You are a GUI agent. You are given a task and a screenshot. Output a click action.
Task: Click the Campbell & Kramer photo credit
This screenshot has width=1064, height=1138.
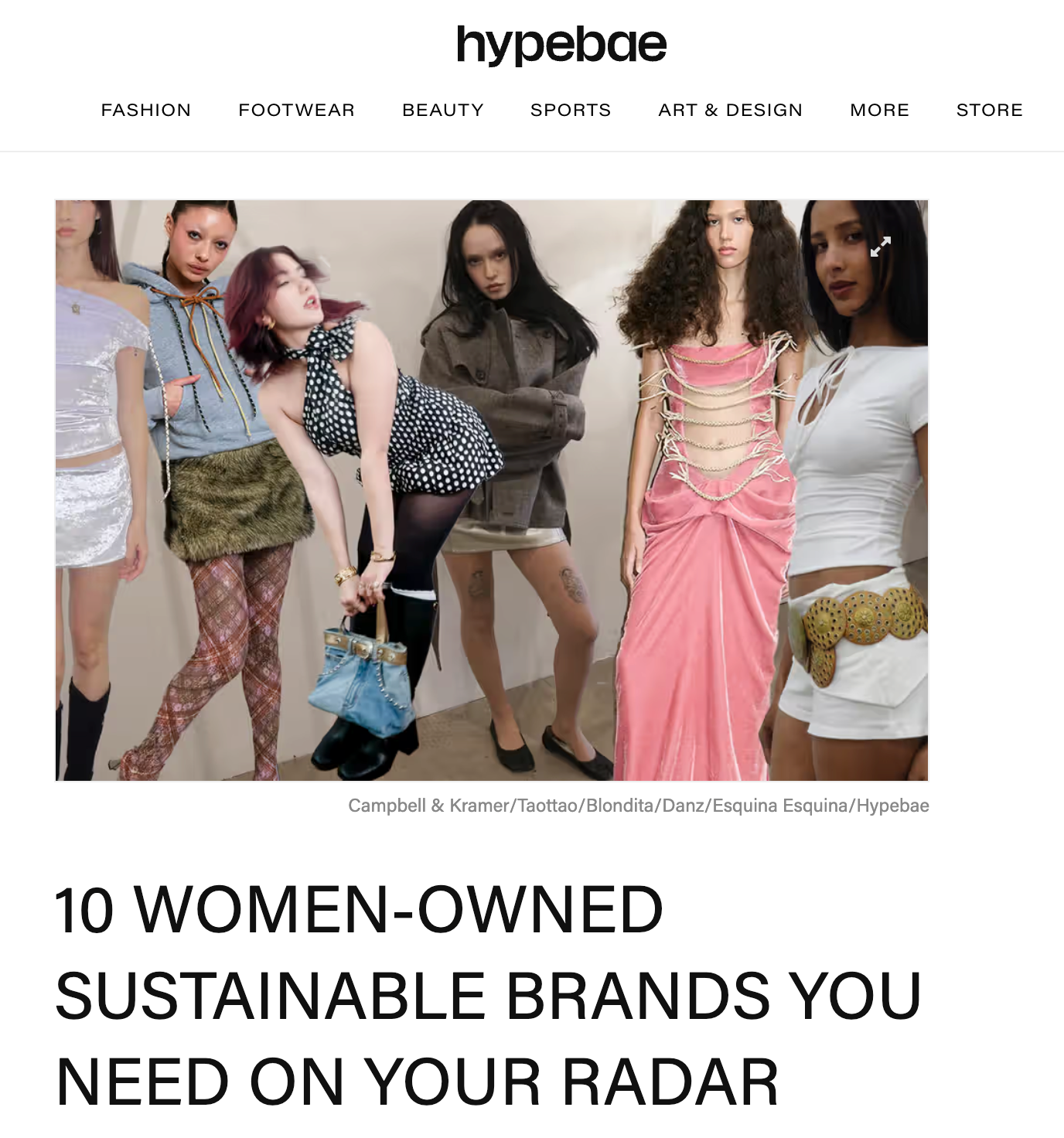coord(428,806)
